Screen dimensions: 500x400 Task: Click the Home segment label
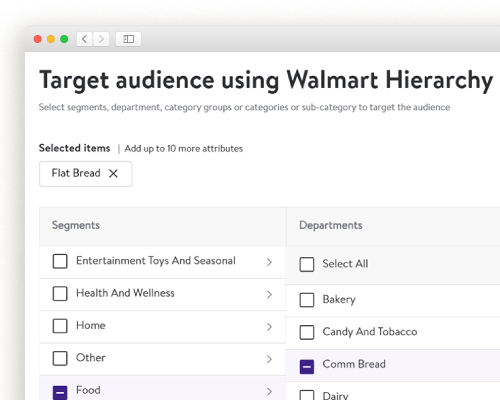click(91, 325)
